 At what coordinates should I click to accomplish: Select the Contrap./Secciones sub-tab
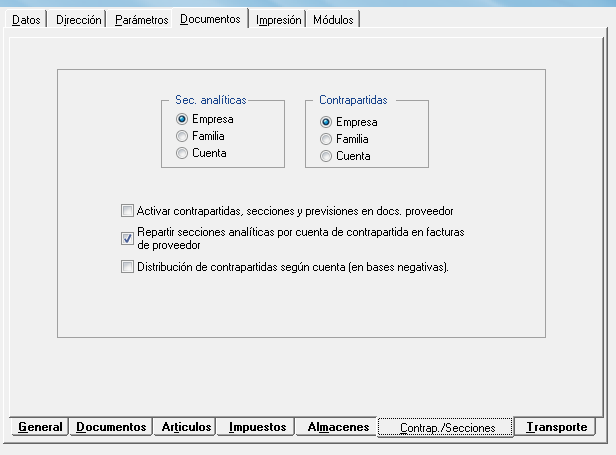pyautogui.click(x=446, y=428)
